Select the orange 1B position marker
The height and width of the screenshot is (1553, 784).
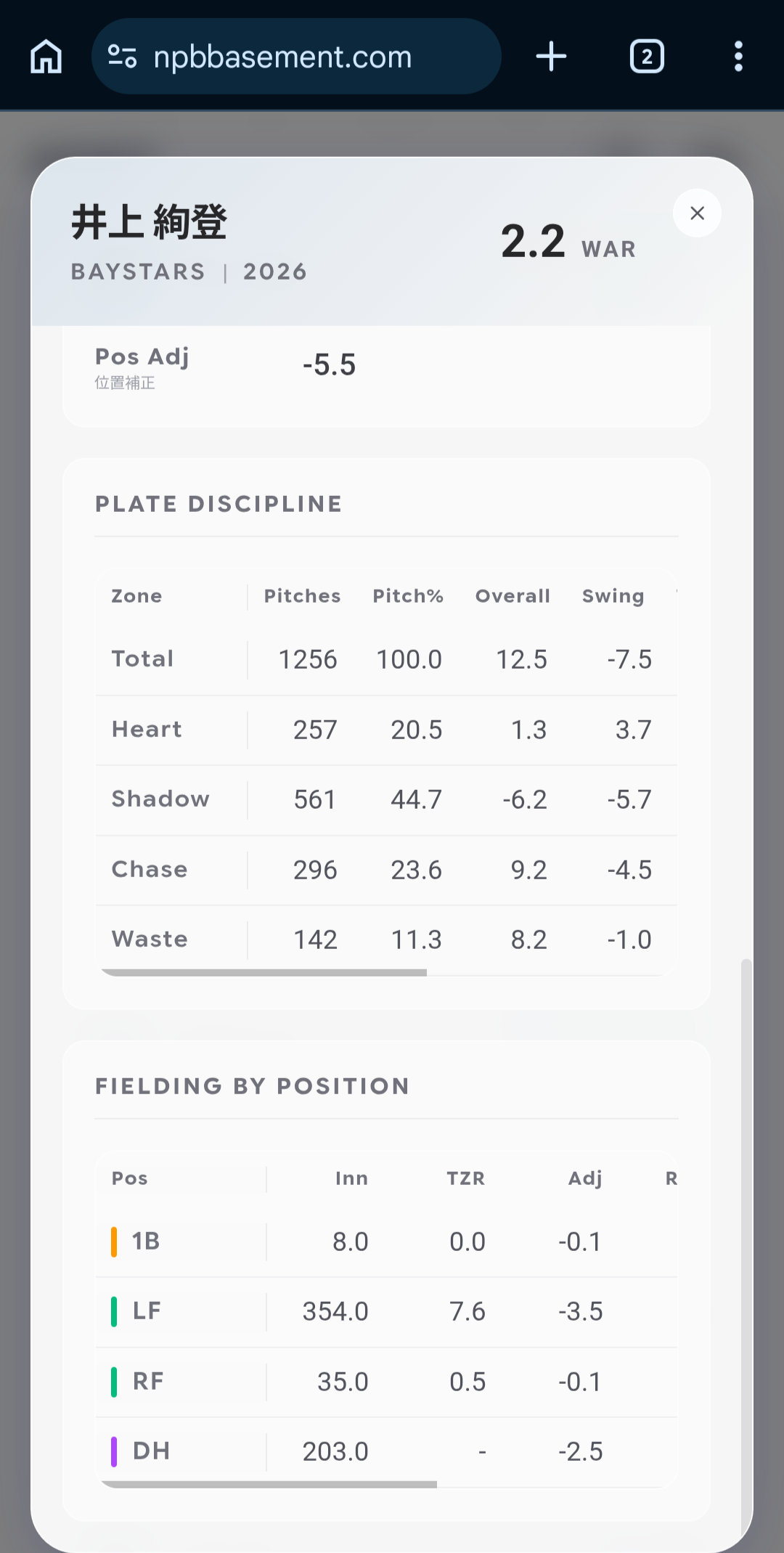pyautogui.click(x=114, y=1242)
